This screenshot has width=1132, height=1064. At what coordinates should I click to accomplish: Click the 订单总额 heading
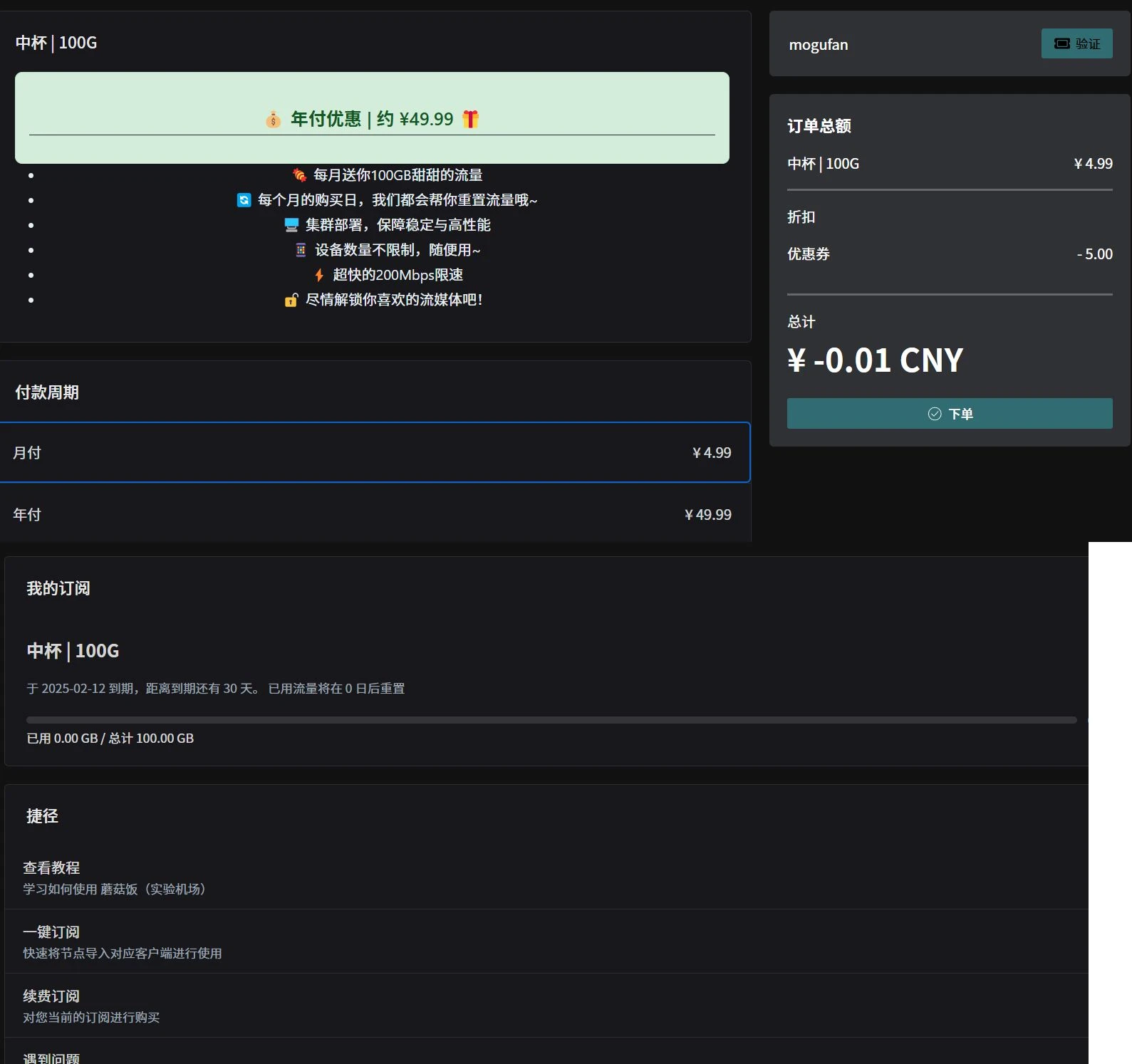pos(819,126)
